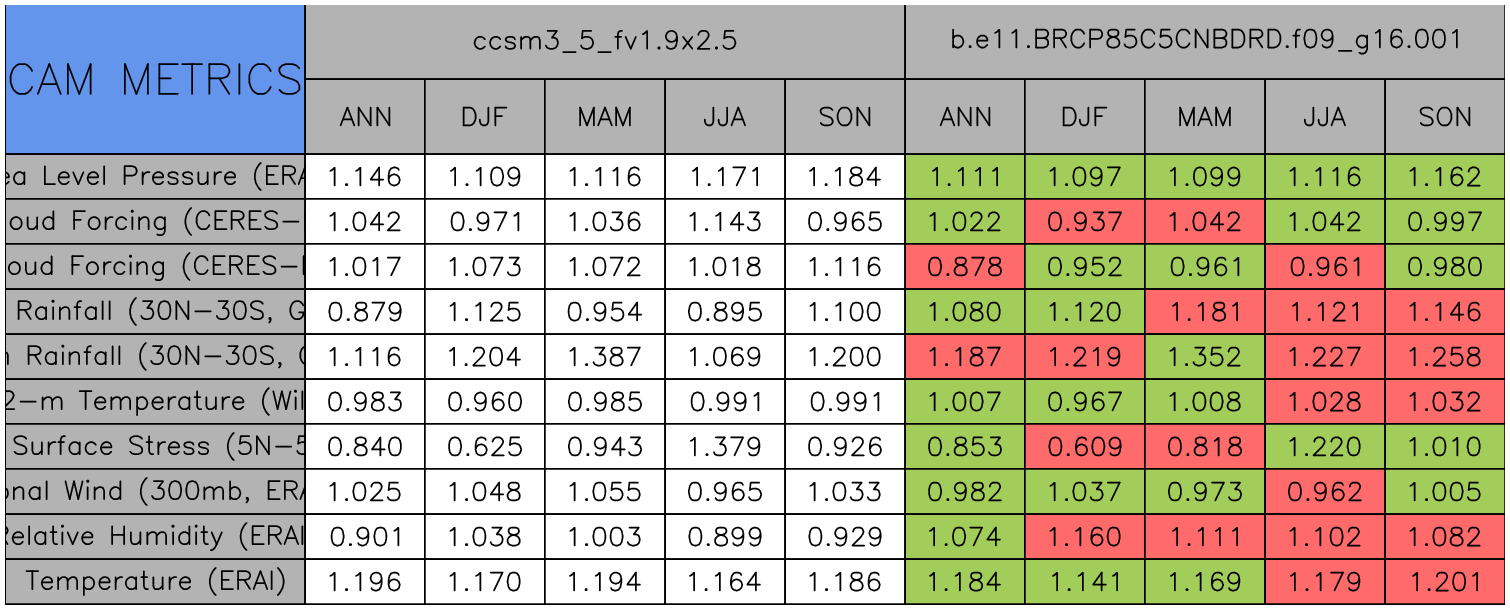Click the green cell showing 1.352
Viewport: 1510px width, 610px height.
1205,357
